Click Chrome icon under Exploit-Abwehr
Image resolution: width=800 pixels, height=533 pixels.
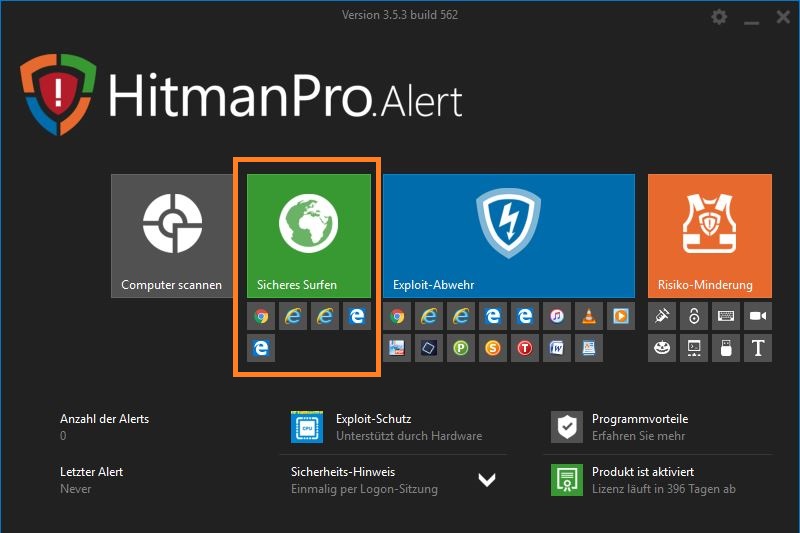point(397,316)
